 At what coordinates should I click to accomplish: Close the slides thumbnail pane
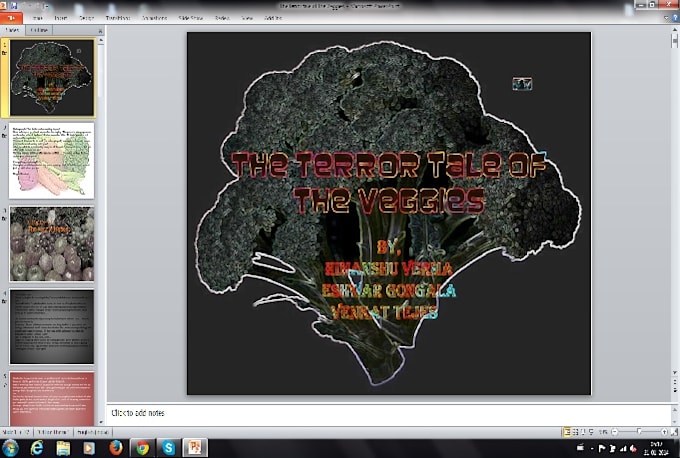click(100, 31)
